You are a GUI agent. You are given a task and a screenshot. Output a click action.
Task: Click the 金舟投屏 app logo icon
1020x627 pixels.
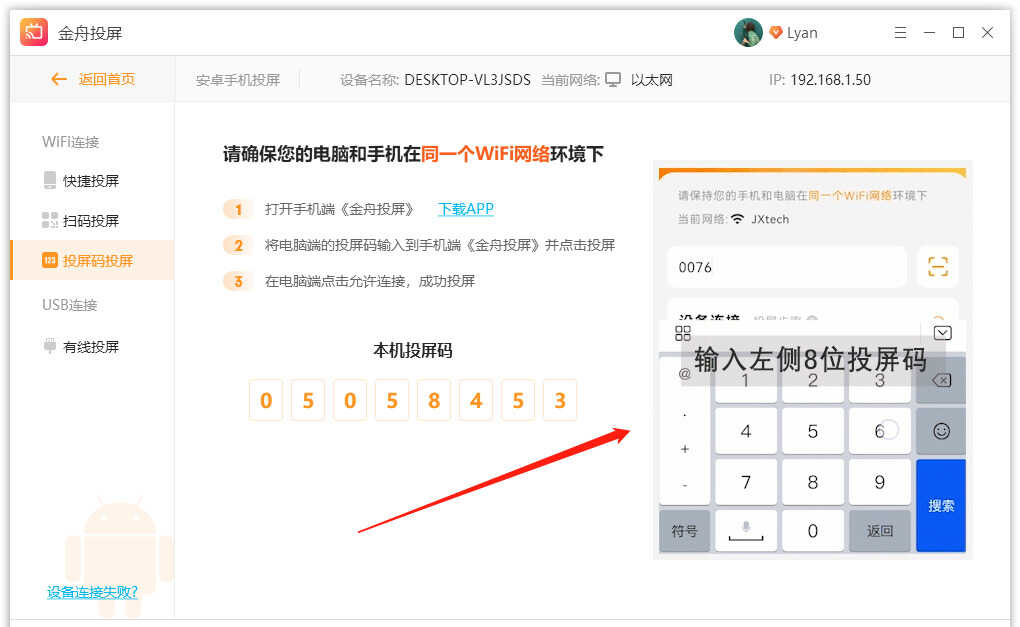[34, 33]
